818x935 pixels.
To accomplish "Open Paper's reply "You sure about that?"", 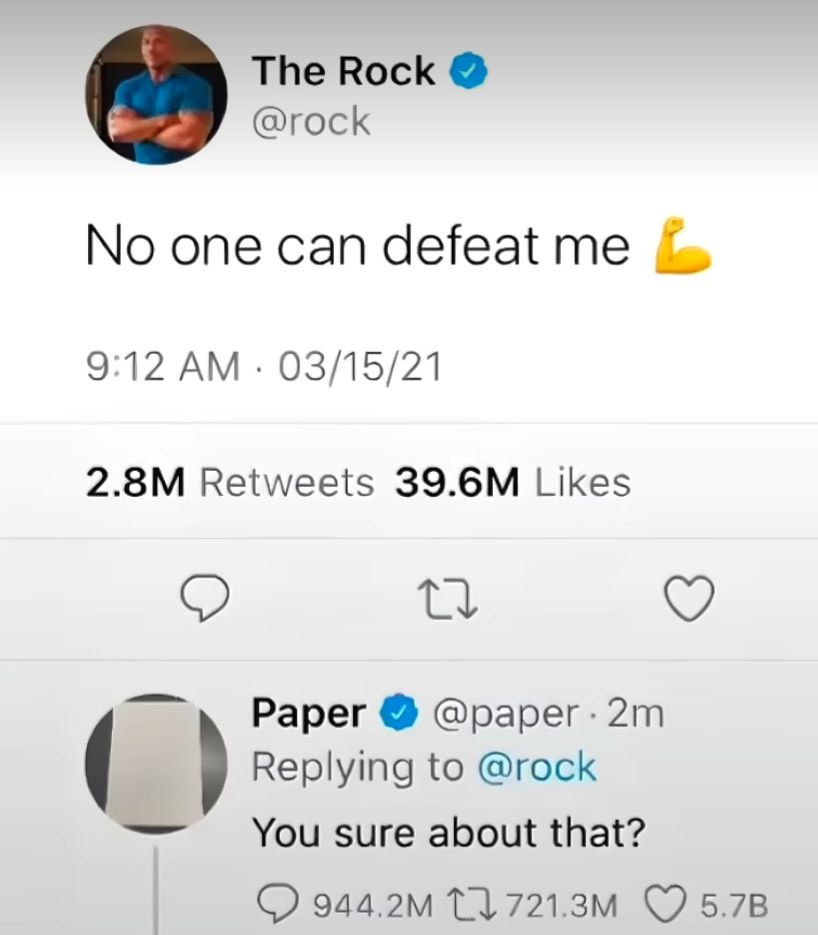I will [x=445, y=831].
